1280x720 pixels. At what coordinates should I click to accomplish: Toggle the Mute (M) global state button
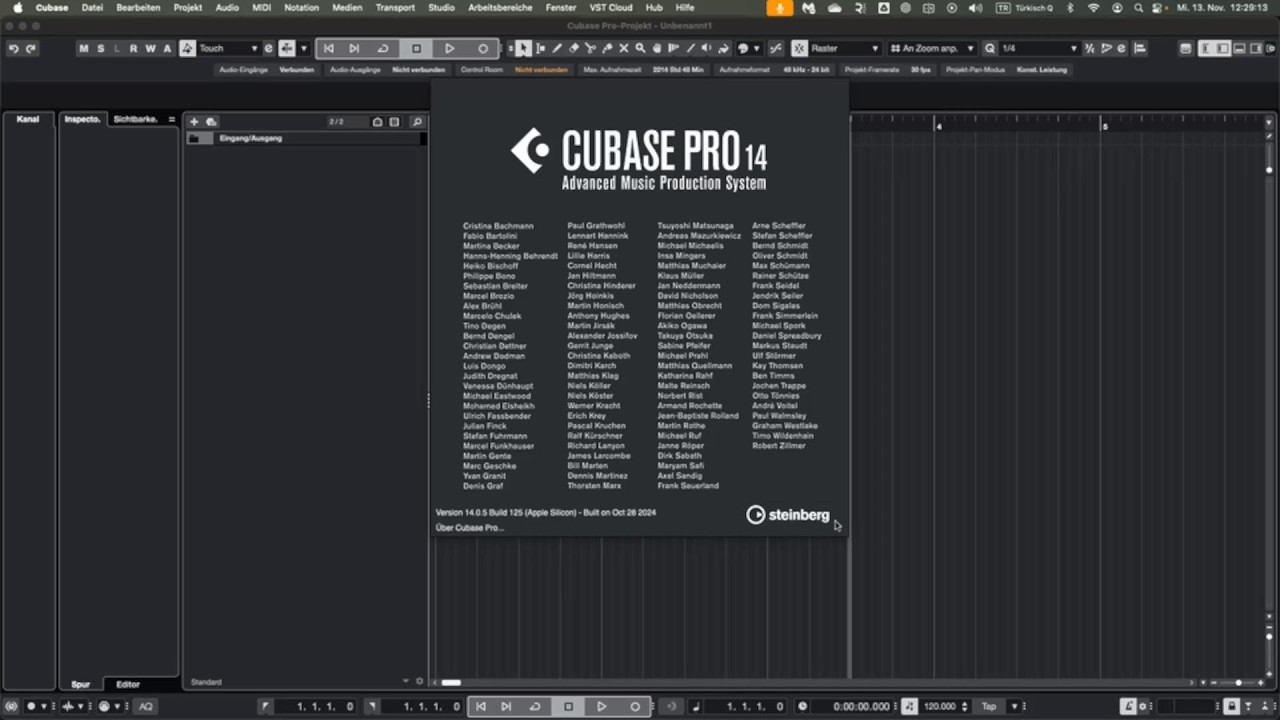(83, 48)
